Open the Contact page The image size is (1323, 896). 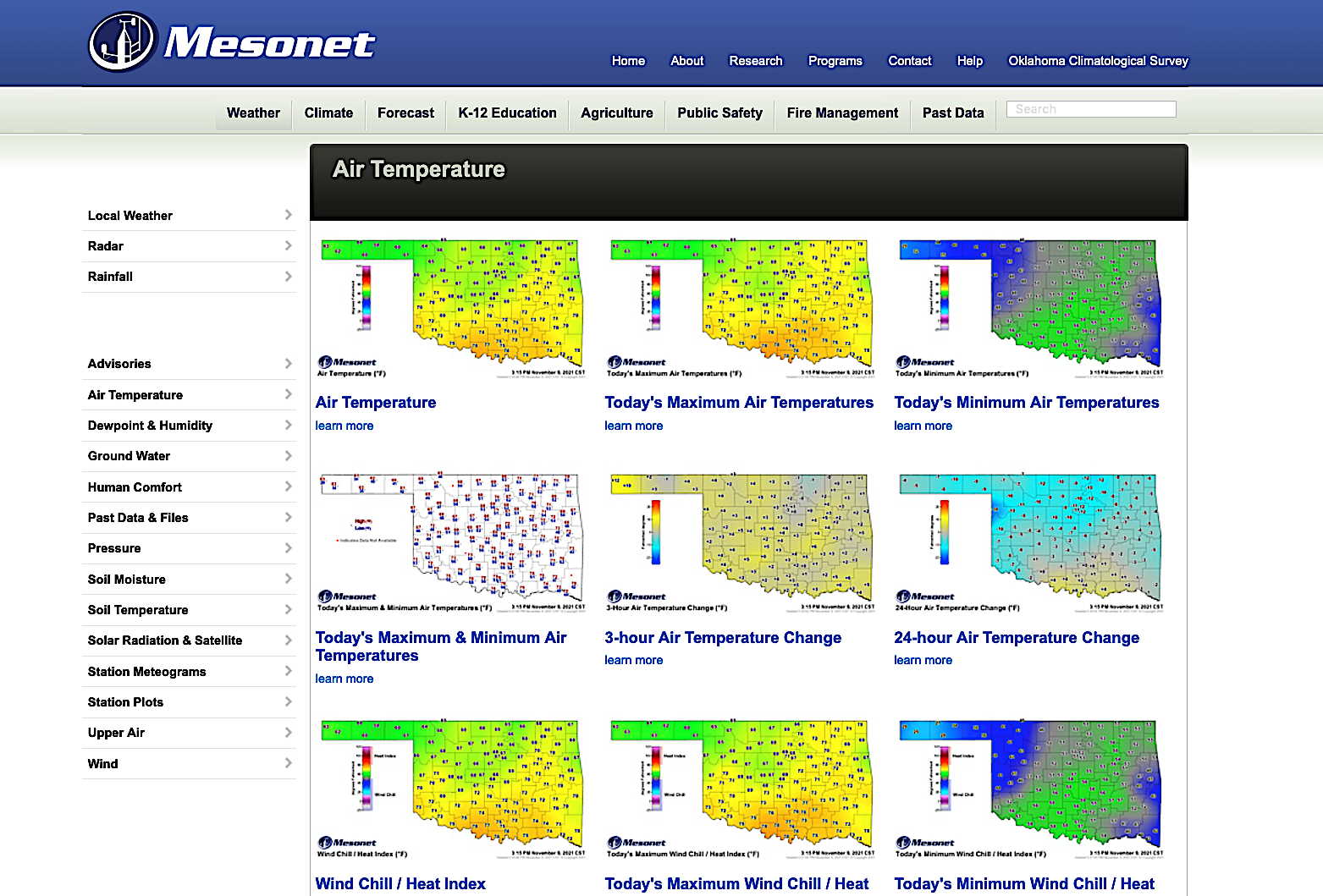[909, 61]
